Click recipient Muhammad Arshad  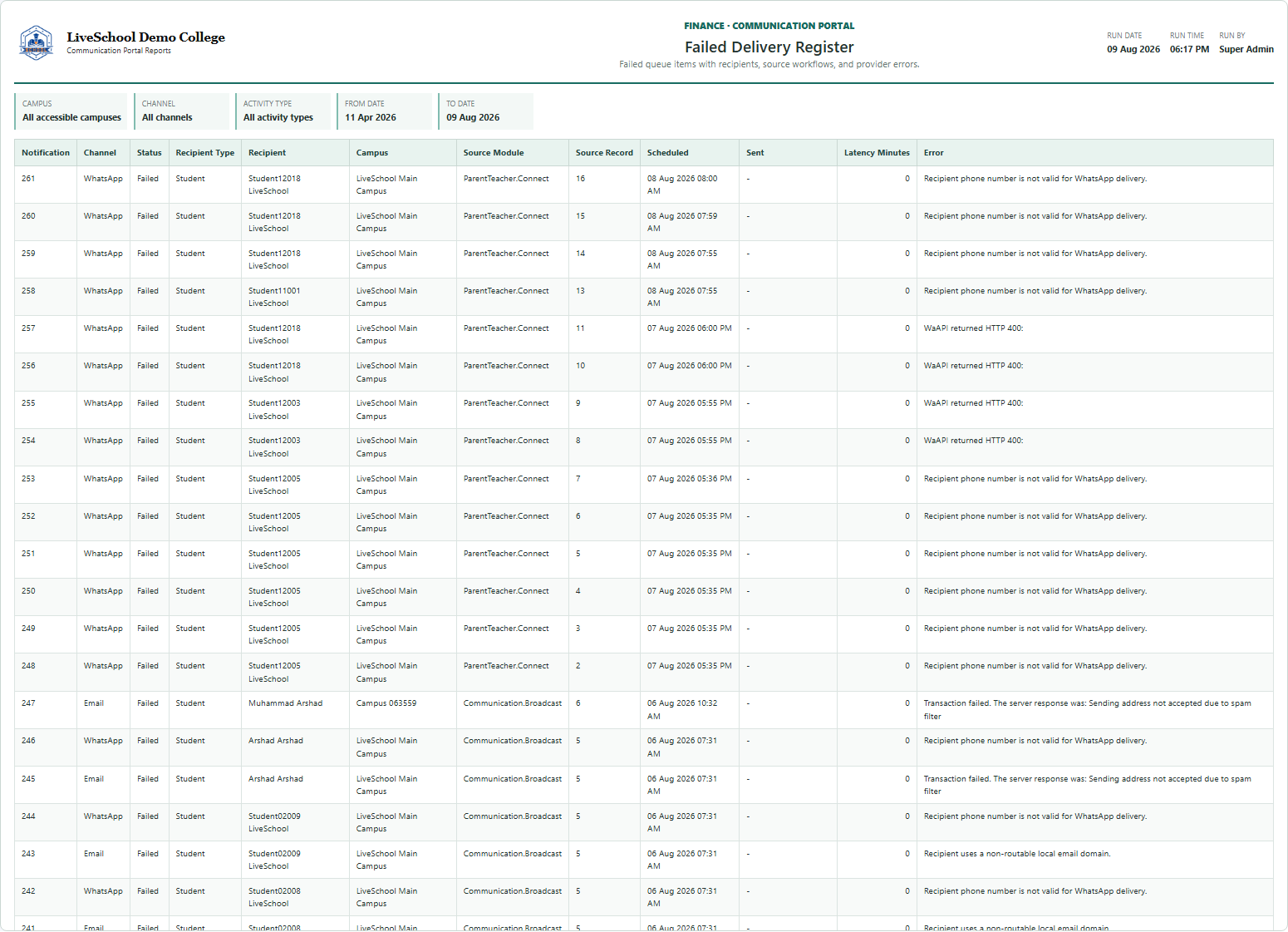pos(286,703)
